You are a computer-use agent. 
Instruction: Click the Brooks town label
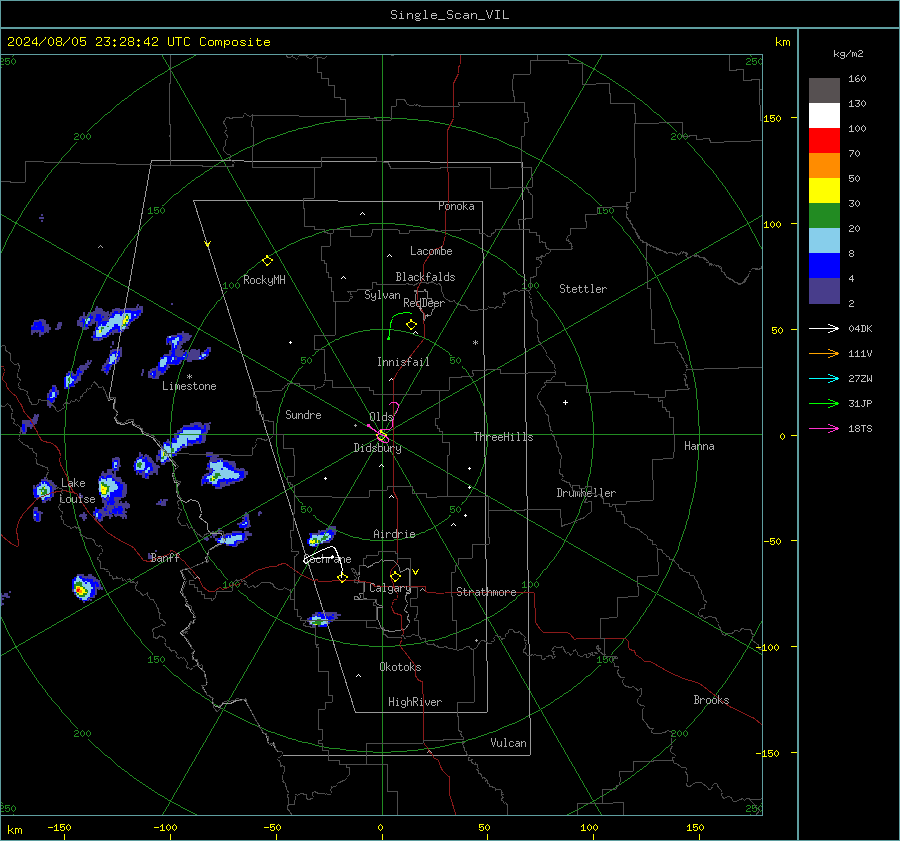(711, 700)
